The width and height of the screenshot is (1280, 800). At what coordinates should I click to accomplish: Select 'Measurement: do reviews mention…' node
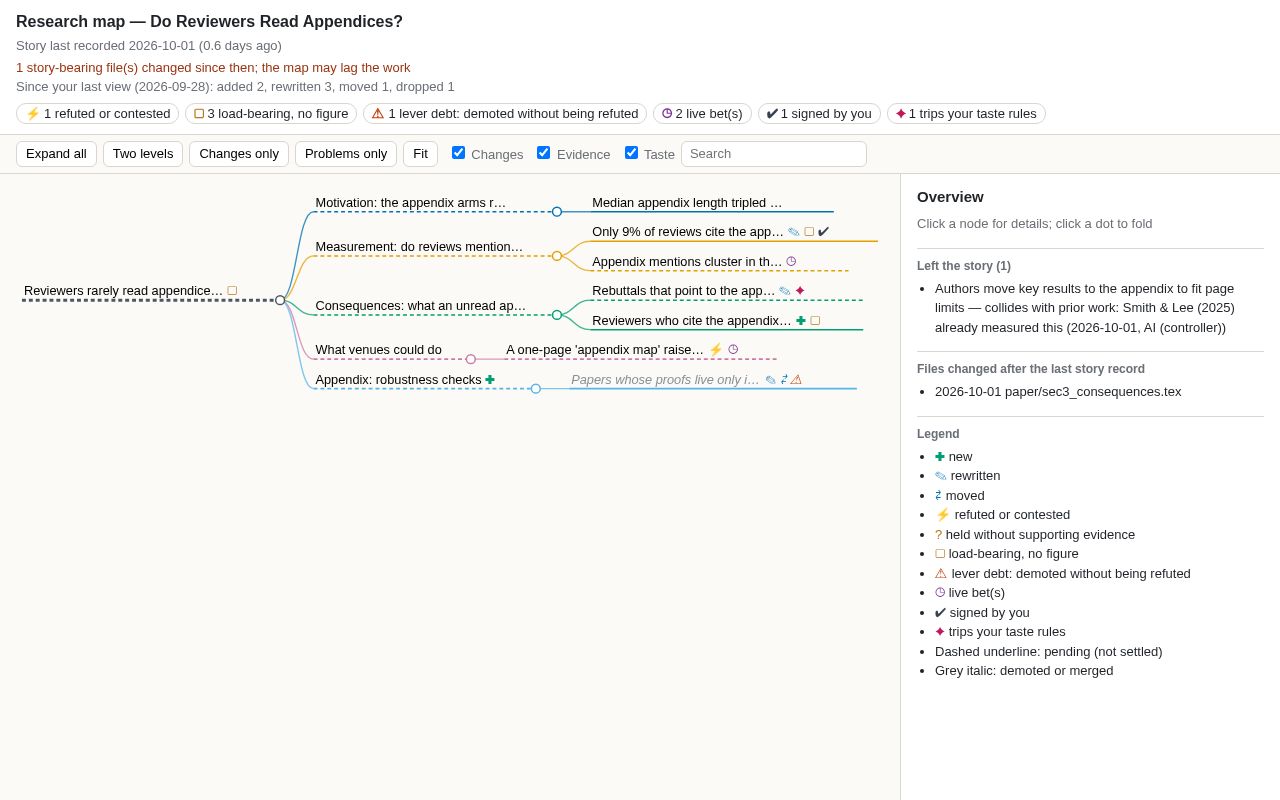(x=419, y=247)
